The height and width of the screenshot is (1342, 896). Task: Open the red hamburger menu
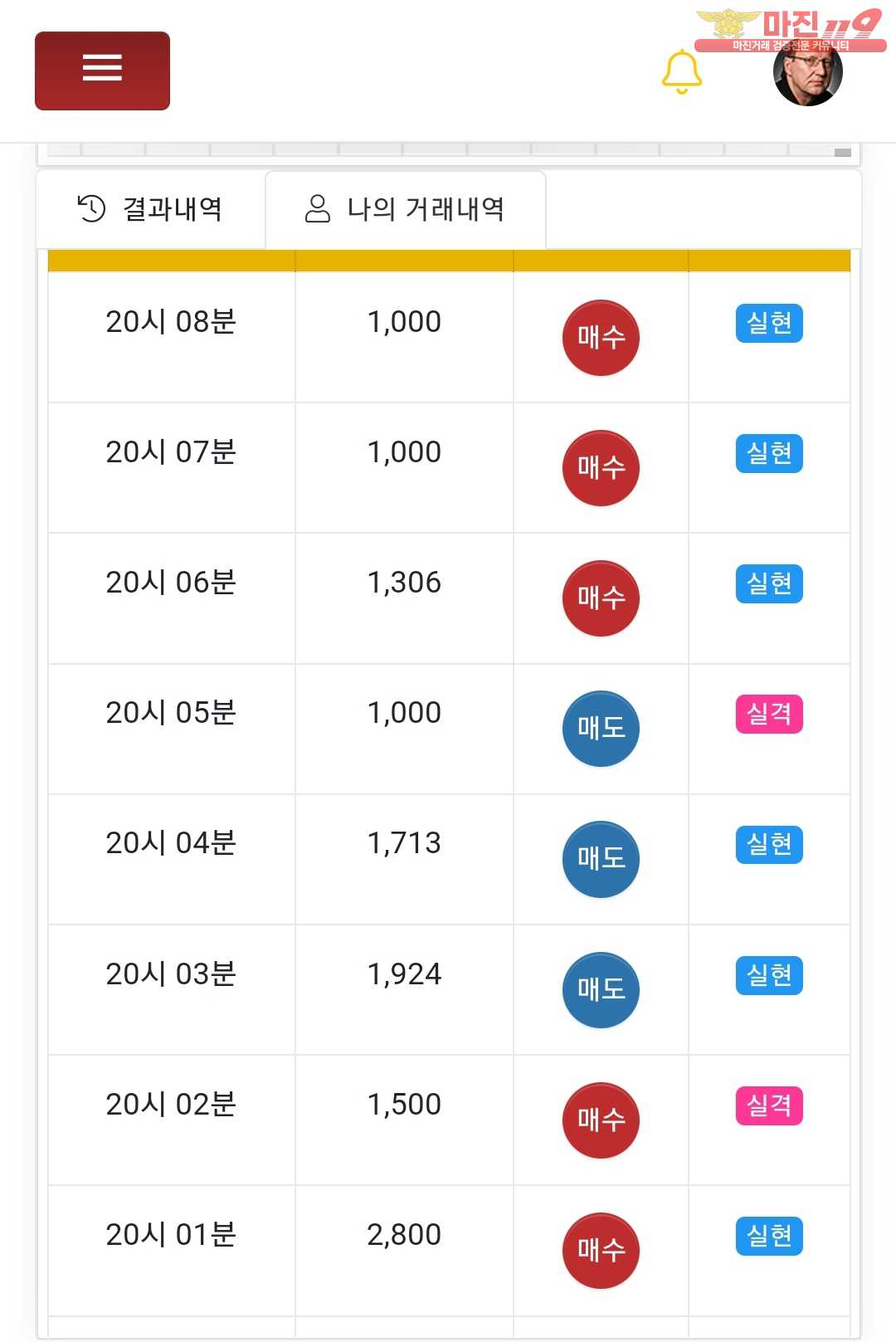pyautogui.click(x=102, y=71)
